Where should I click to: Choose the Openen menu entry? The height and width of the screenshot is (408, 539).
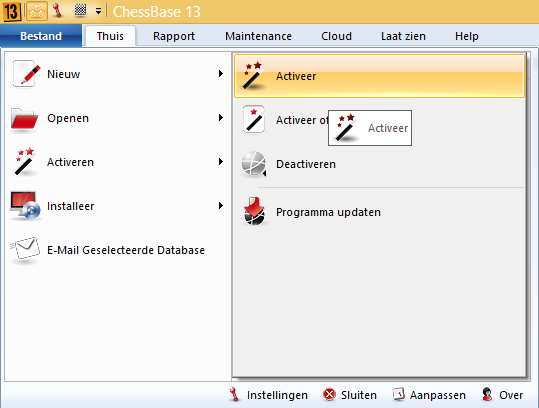(x=118, y=118)
